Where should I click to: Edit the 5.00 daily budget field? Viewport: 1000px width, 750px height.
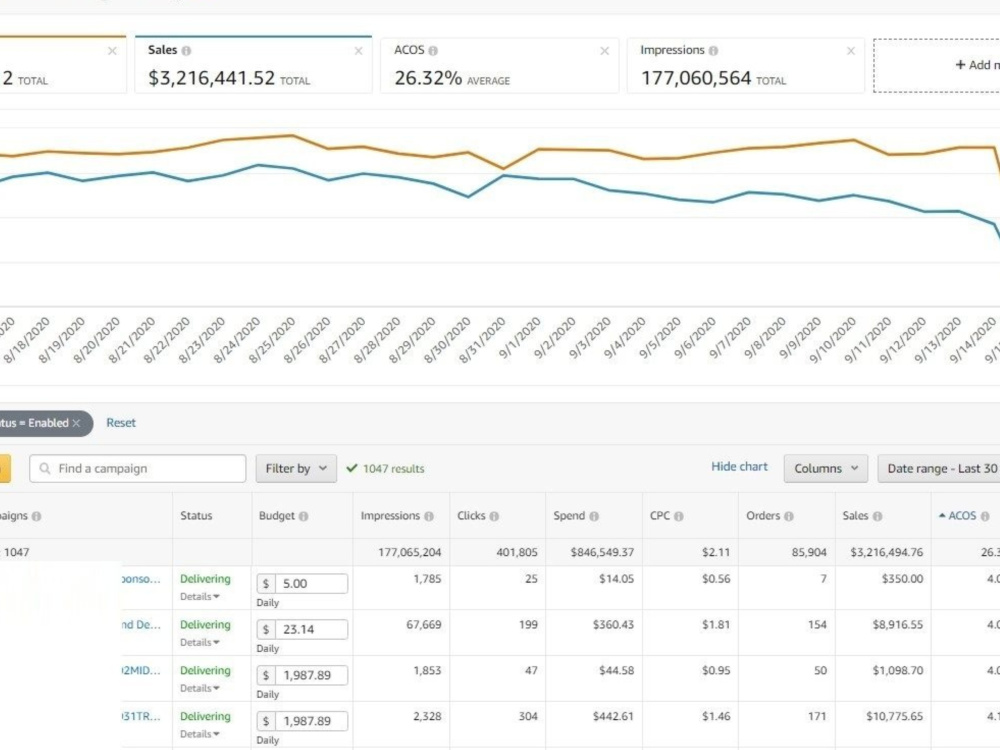tap(311, 584)
